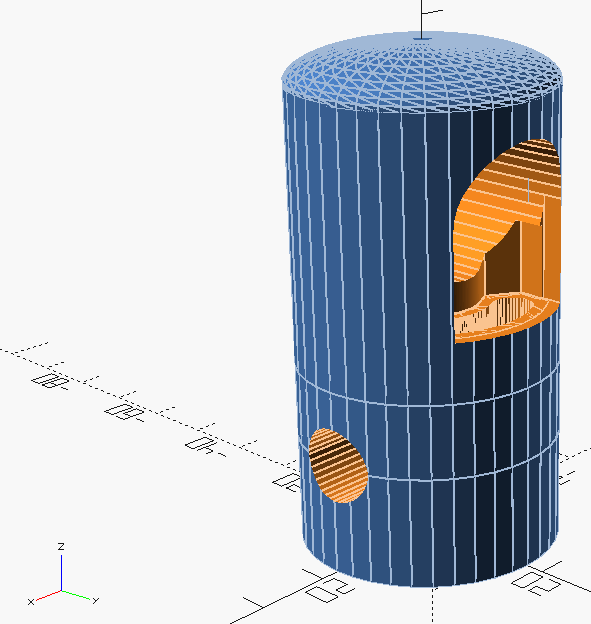Image resolution: width=591 pixels, height=624 pixels.
Task: Click the green Y line of the gizmo
Action: click(x=77, y=595)
